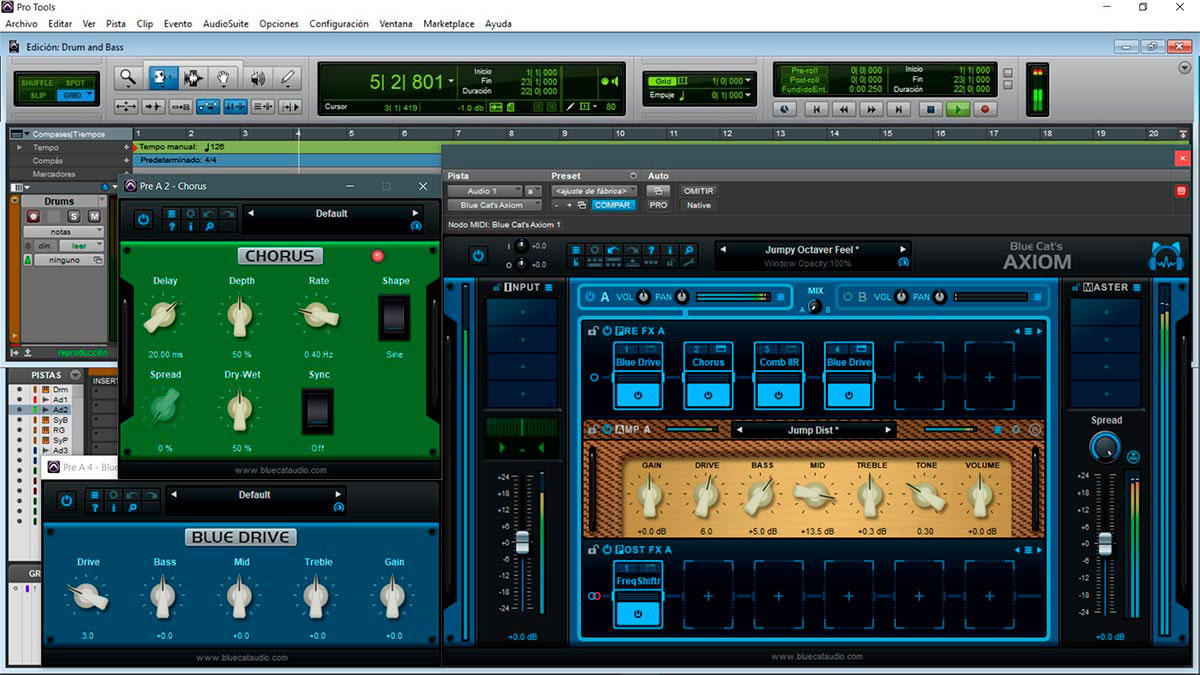Click the Chorus pedal in Pre FX A
1200x675 pixels.
point(708,362)
